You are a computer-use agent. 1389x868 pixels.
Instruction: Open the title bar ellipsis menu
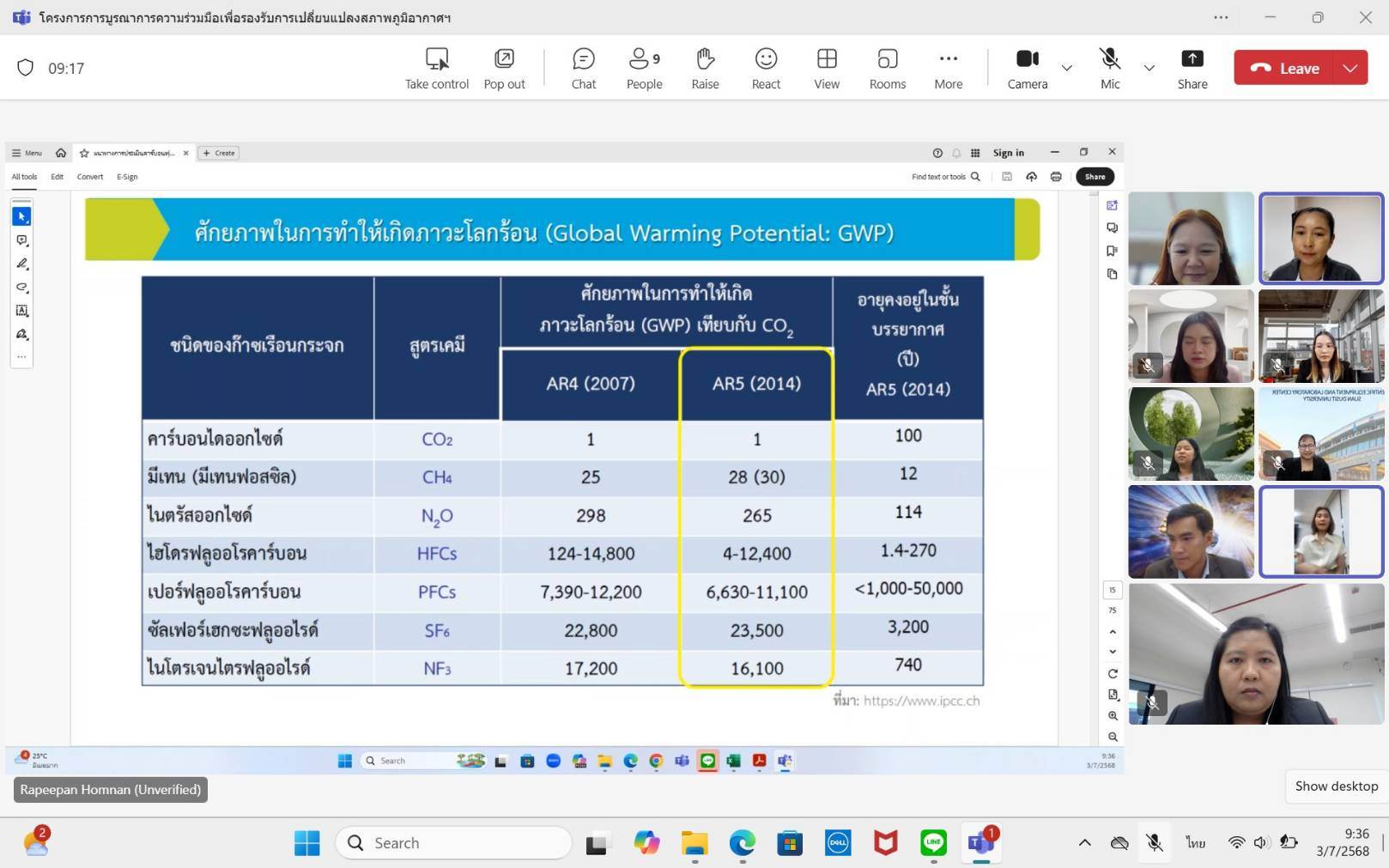click(1221, 17)
